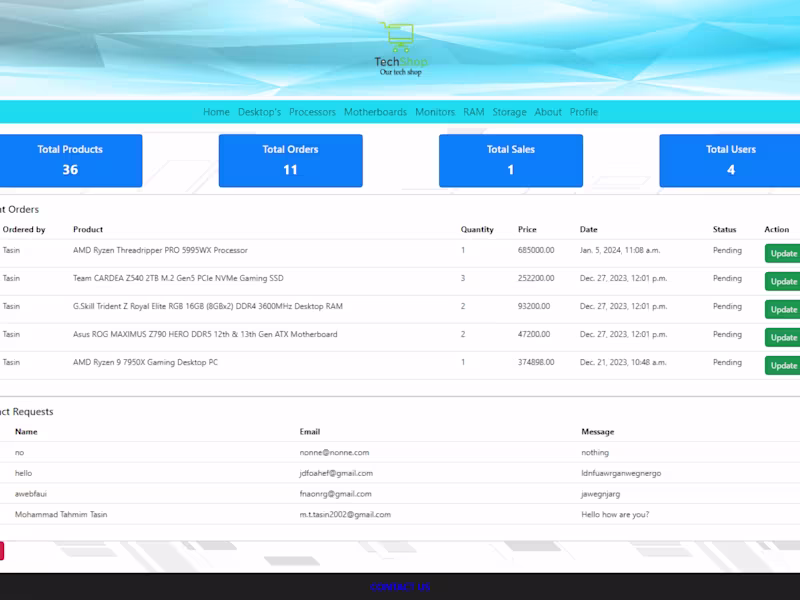Open the Profile link

coord(584,112)
